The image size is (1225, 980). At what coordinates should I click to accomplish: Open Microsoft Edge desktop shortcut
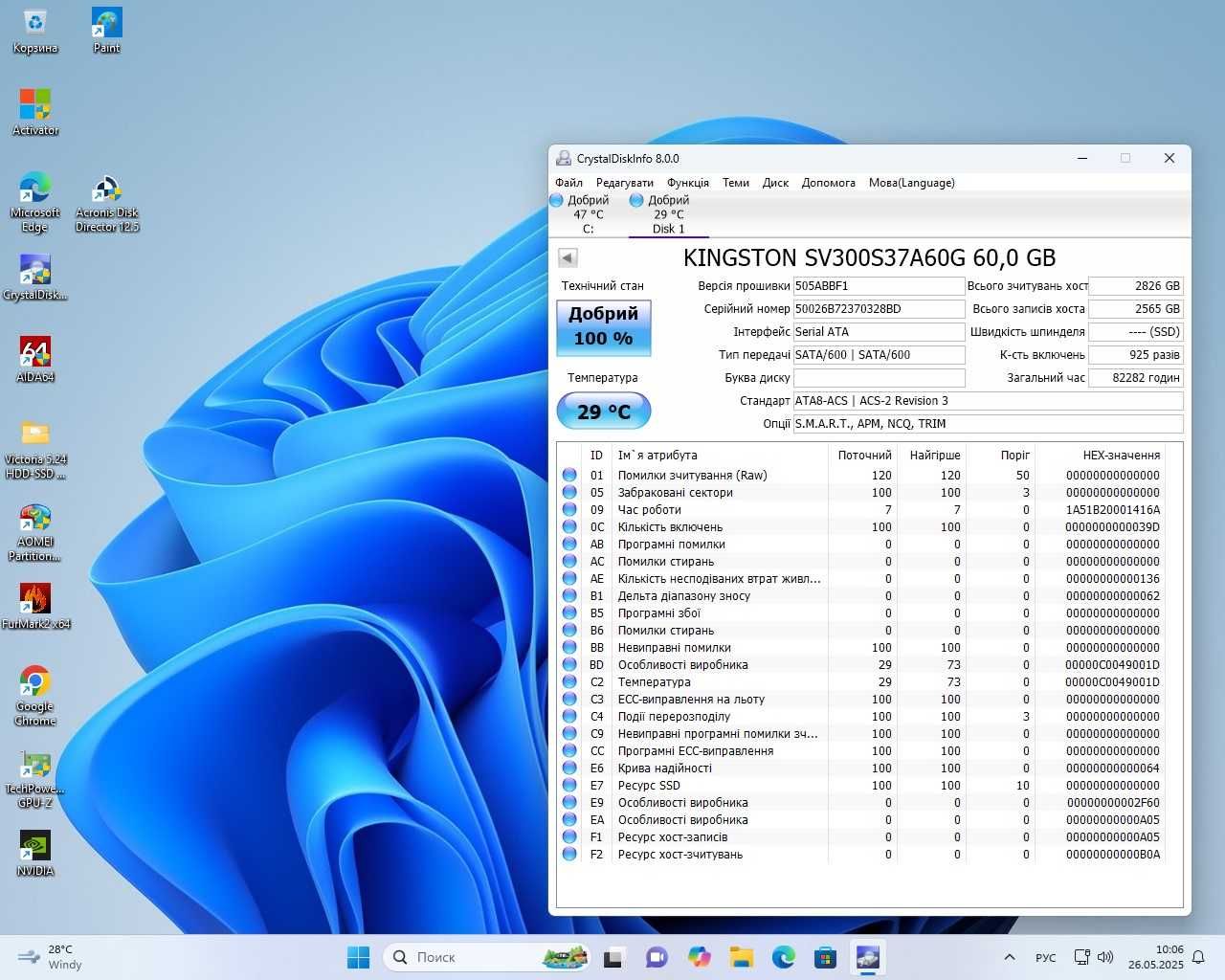35,201
